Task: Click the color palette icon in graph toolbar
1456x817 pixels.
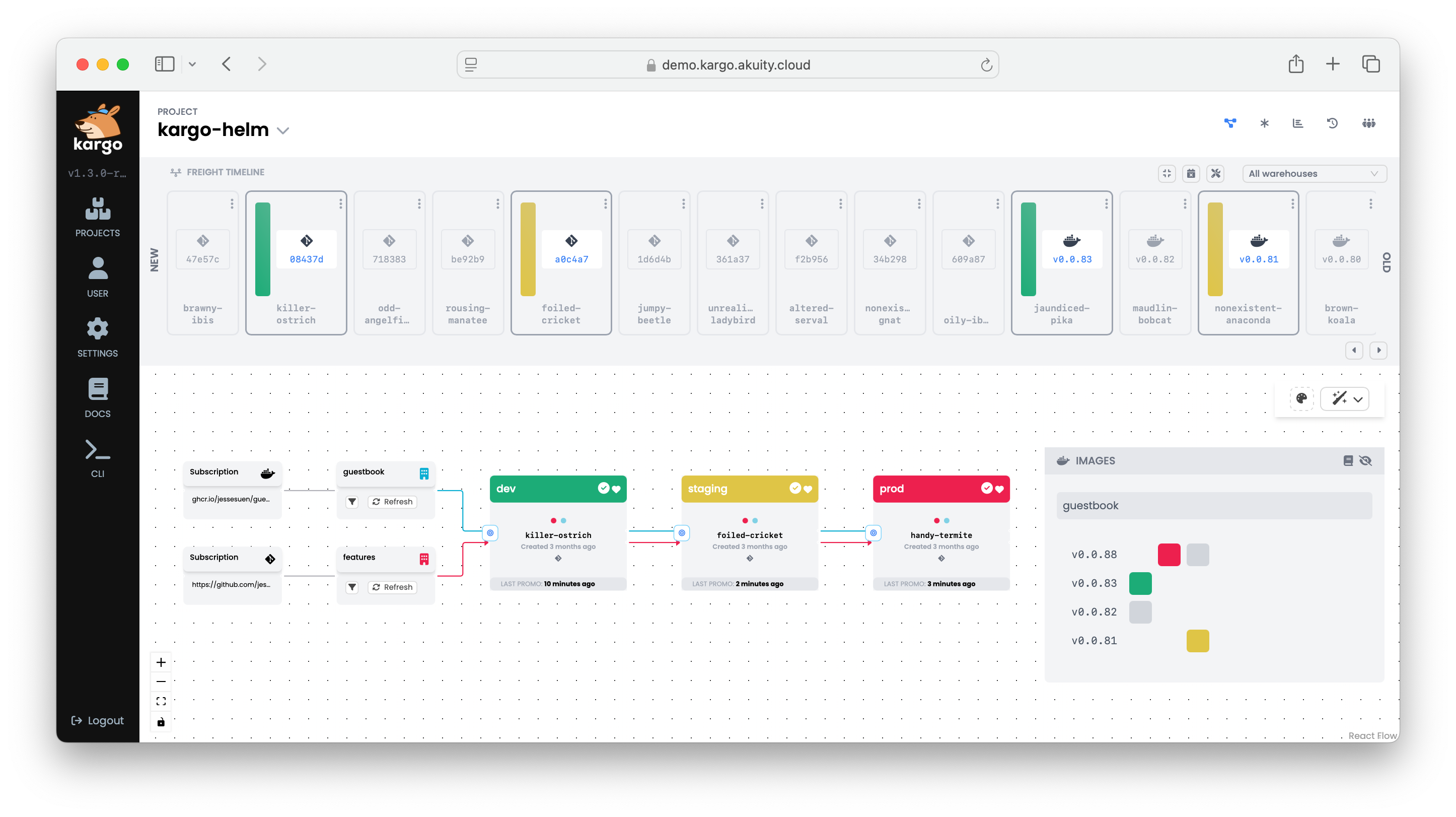Action: (x=1301, y=398)
